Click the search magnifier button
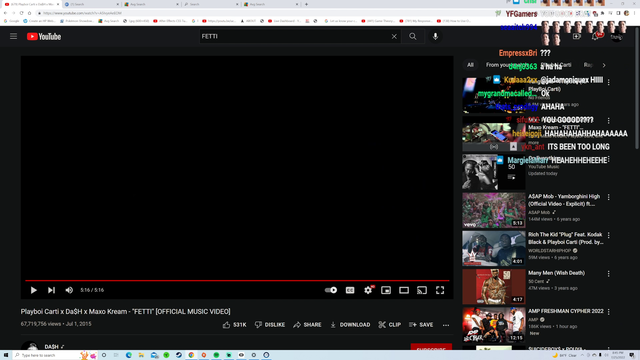 click(413, 36)
